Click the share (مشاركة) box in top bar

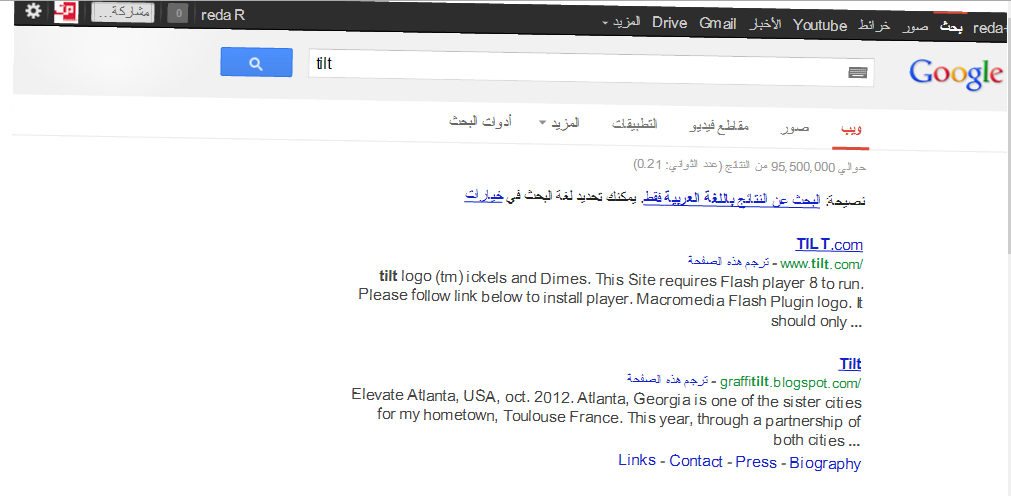pyautogui.click(x=121, y=13)
